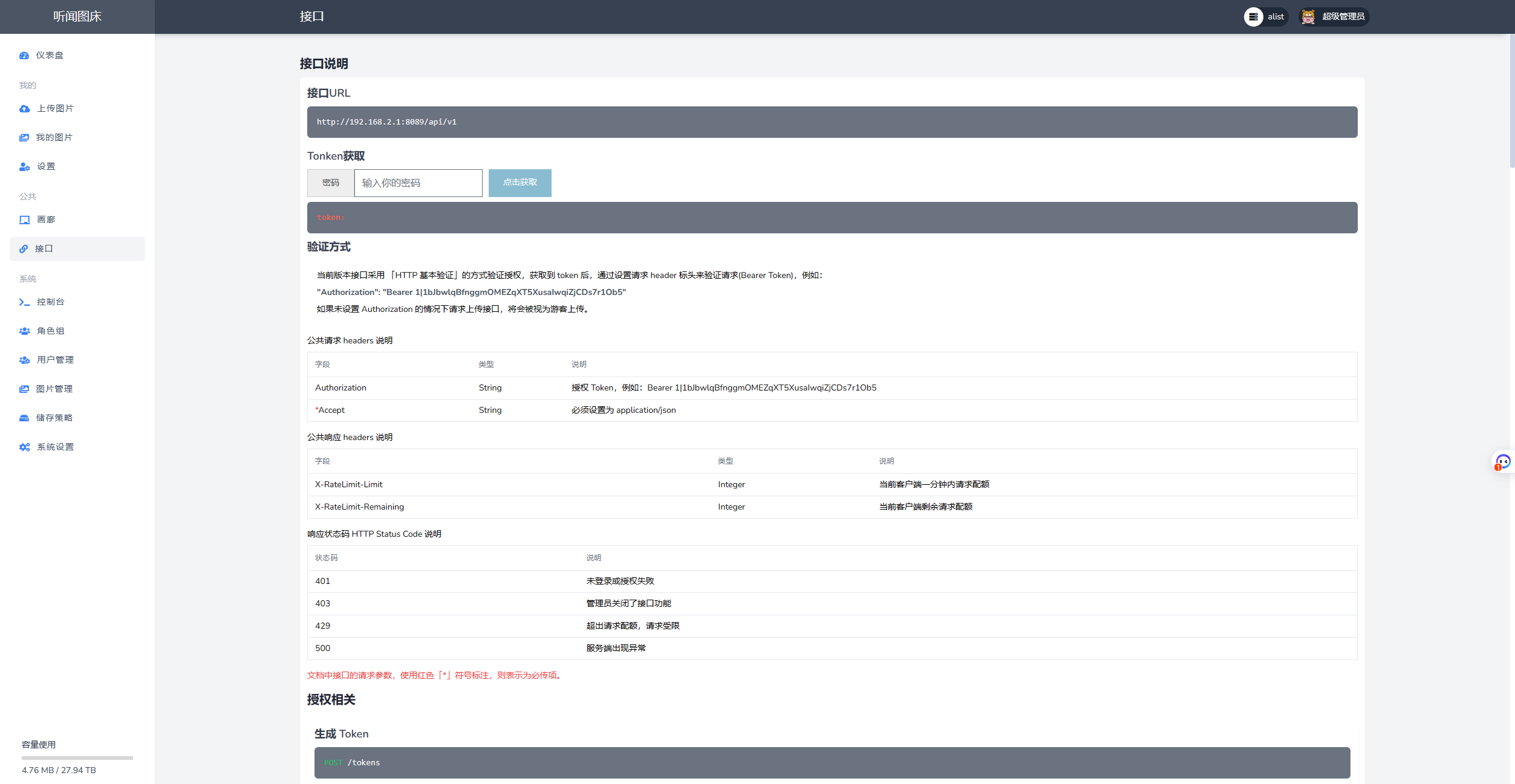
Task: Click the storage strategy drive icon
Action: point(24,418)
